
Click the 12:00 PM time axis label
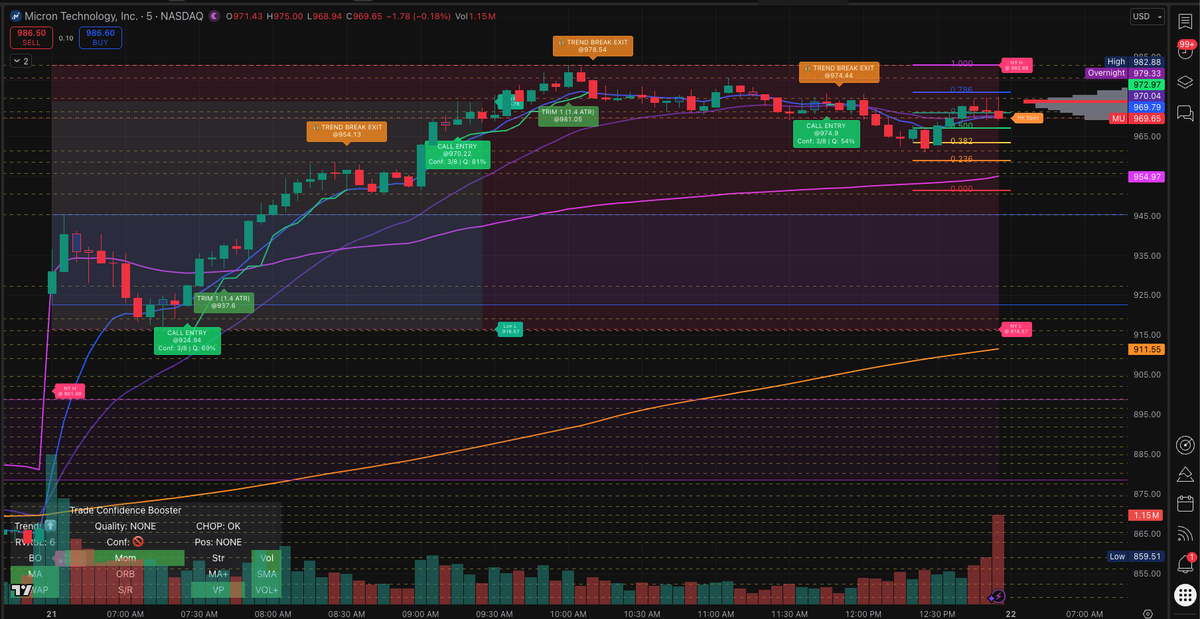click(x=862, y=613)
